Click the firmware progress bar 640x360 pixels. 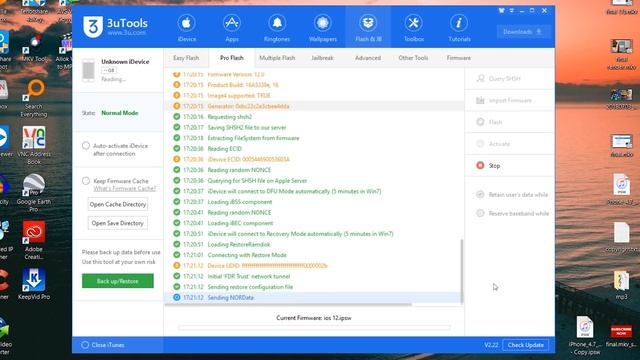click(x=314, y=327)
